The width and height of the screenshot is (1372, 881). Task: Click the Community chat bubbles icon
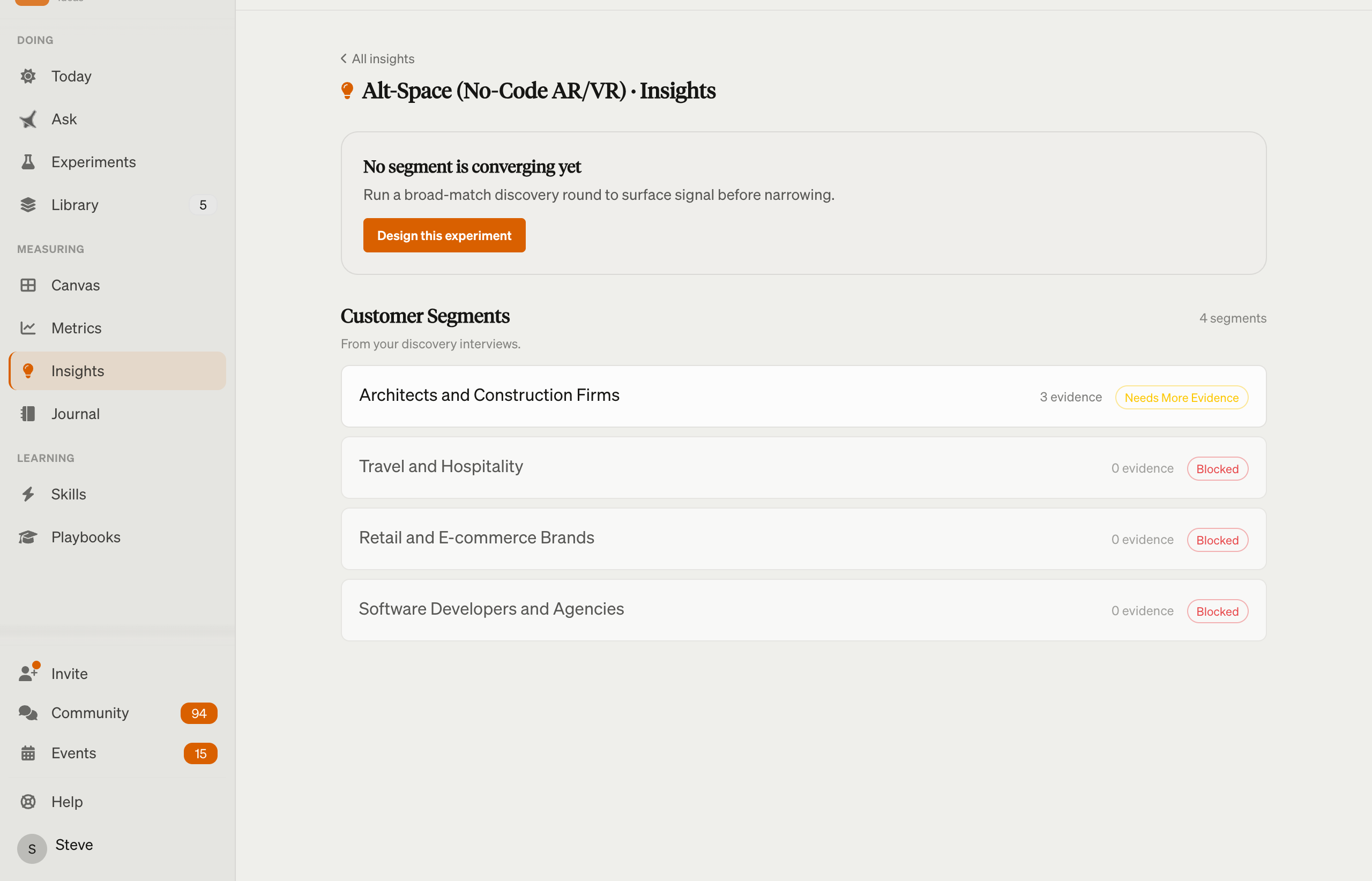pyautogui.click(x=28, y=713)
